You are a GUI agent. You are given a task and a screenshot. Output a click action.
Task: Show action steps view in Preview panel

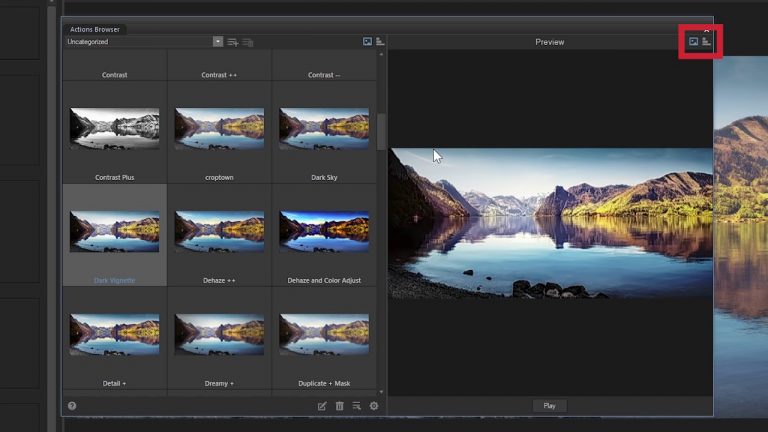pos(706,42)
